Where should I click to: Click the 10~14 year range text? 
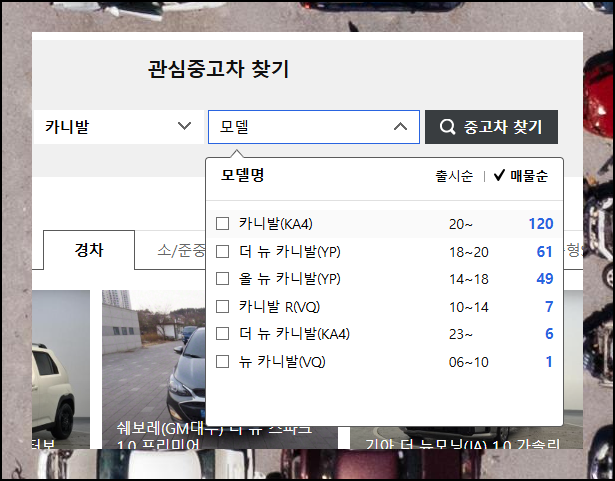[469, 307]
